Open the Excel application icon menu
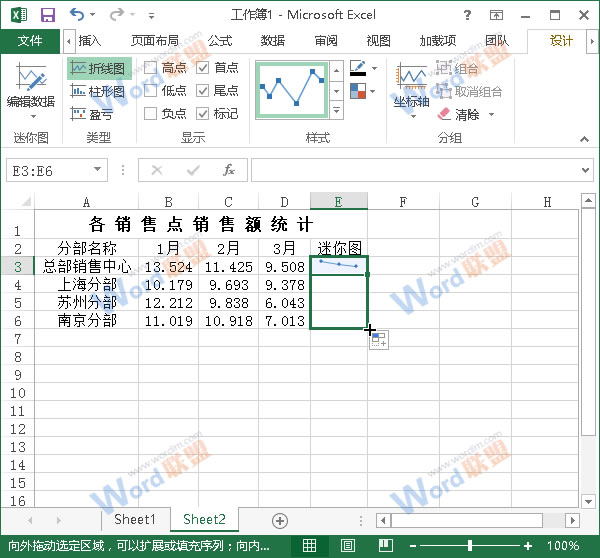600x558 pixels. (19, 15)
